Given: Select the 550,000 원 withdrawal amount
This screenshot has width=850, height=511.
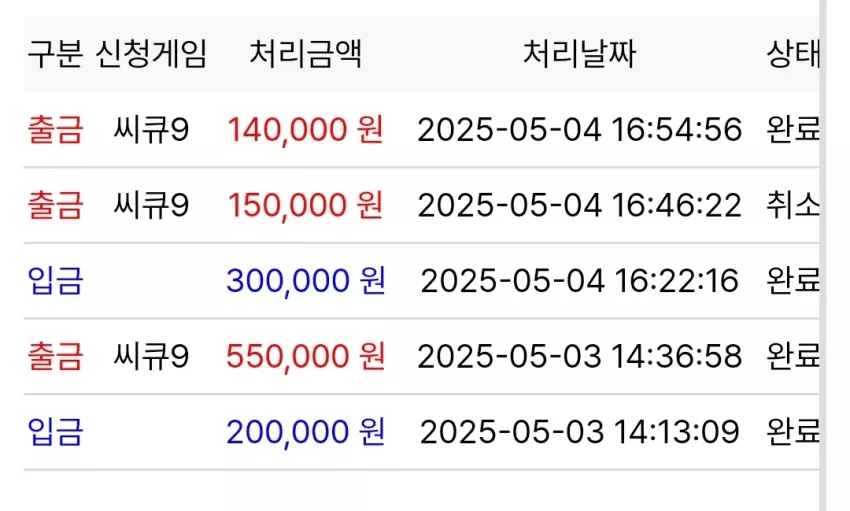Looking at the screenshot, I should [305, 356].
